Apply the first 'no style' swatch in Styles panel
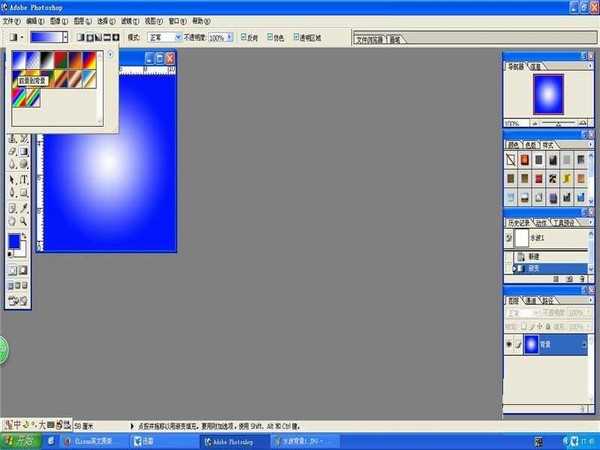This screenshot has height=450, width=600. 512,160
